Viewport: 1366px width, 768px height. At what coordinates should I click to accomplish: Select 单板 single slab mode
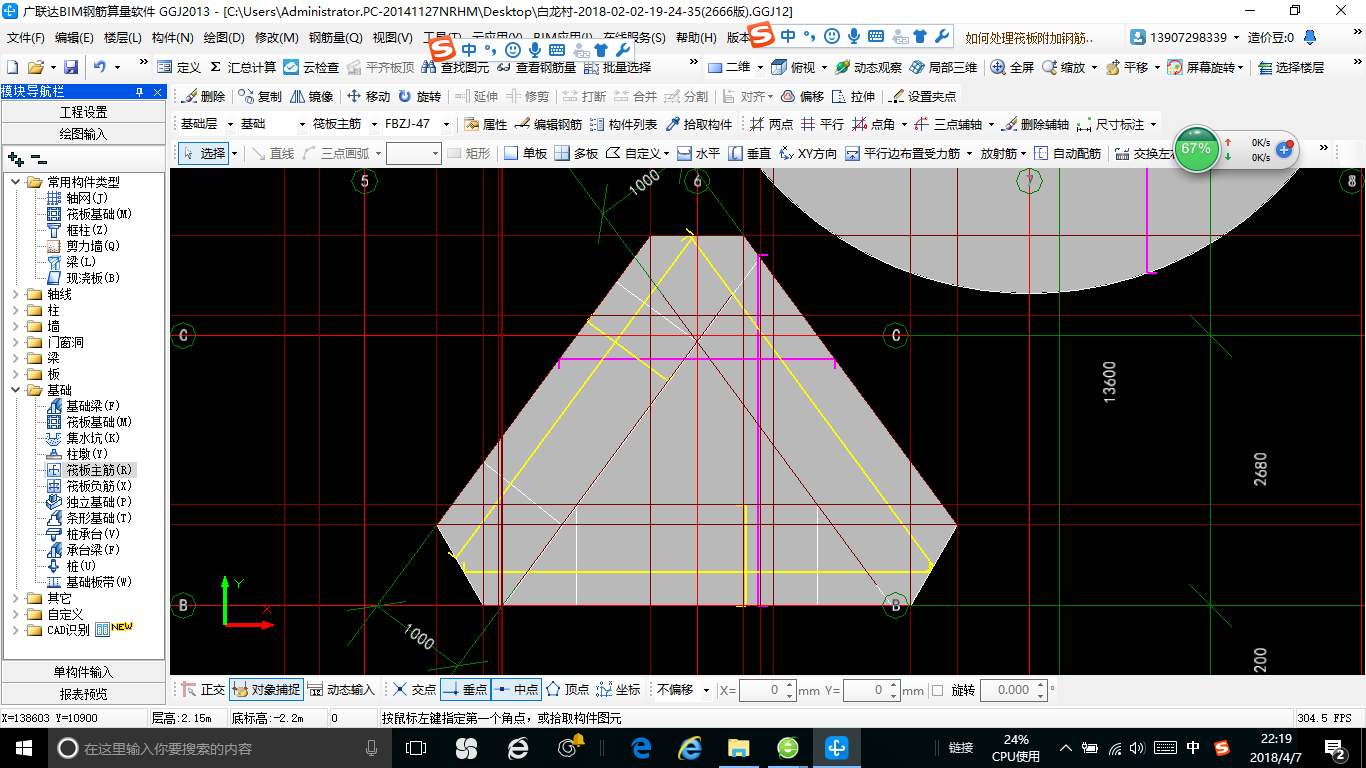click(525, 154)
